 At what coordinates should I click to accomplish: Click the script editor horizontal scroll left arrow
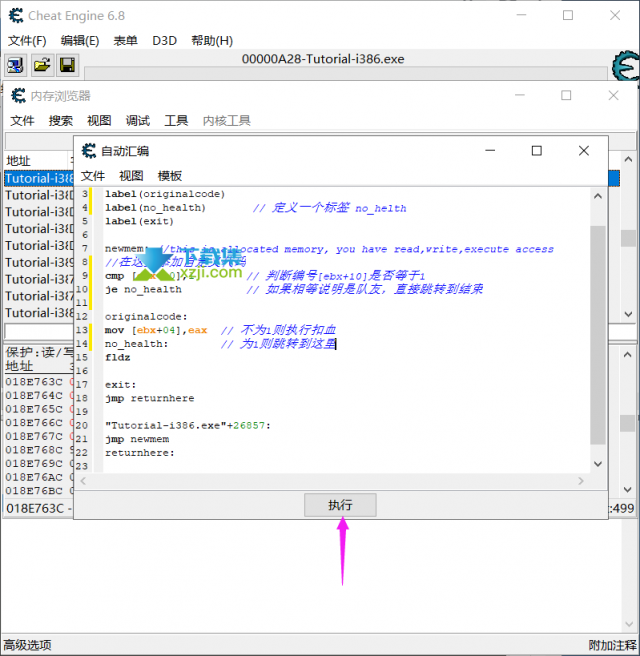click(83, 481)
